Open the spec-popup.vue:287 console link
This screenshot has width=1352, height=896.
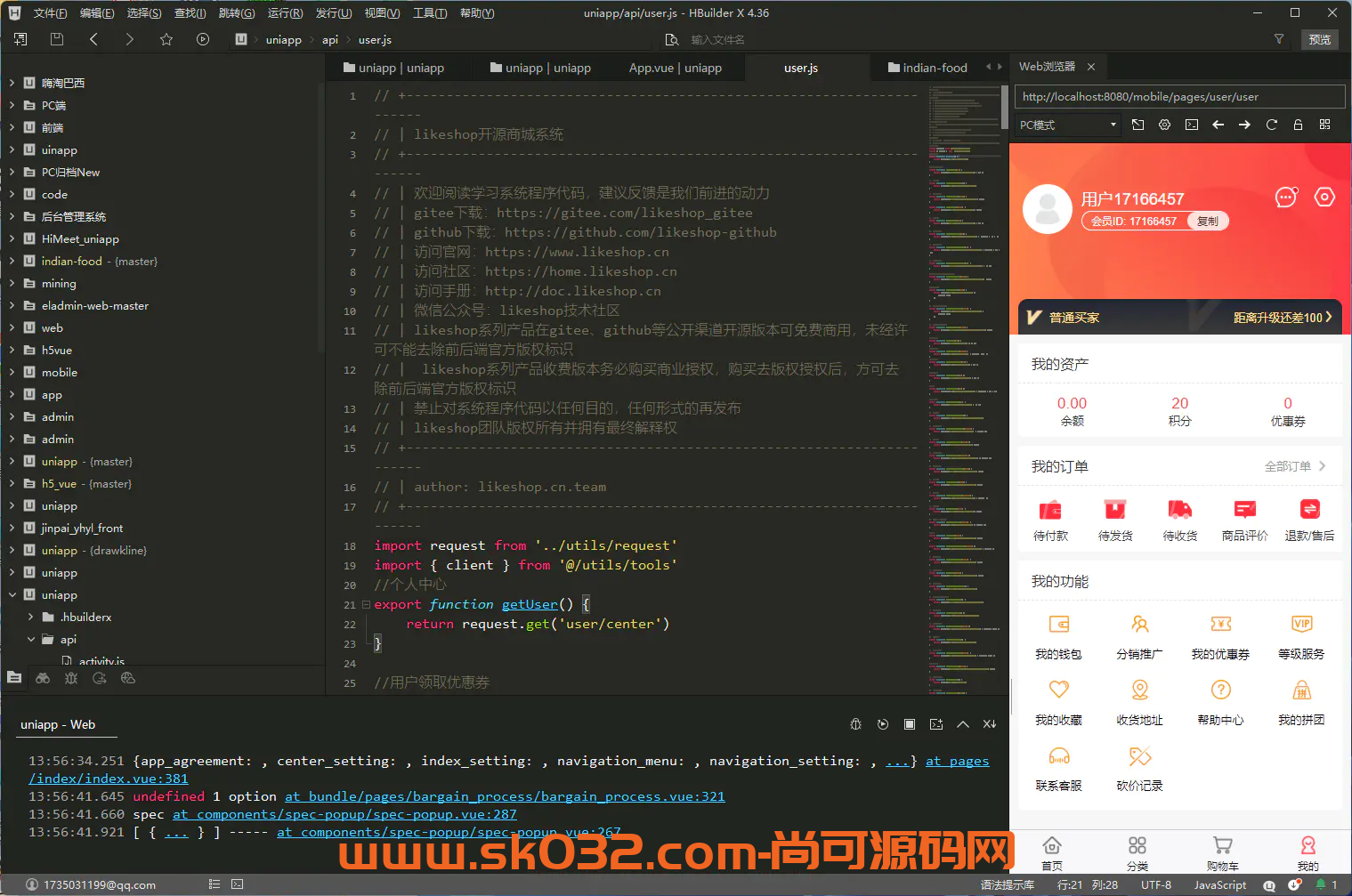[344, 814]
